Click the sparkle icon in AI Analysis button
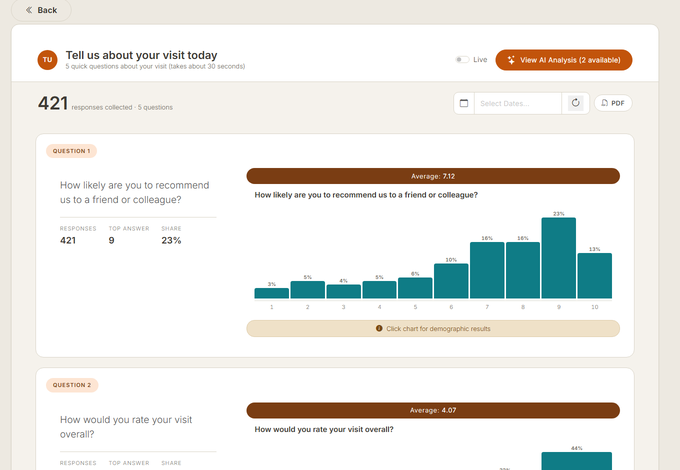The width and height of the screenshot is (680, 470). pos(511,60)
